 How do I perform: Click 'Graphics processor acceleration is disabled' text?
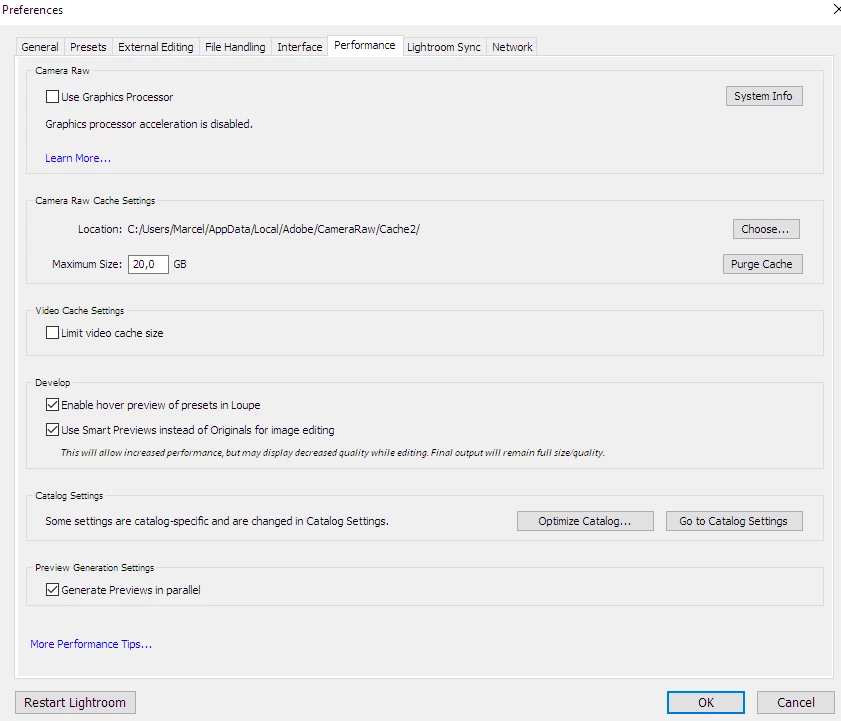click(149, 124)
